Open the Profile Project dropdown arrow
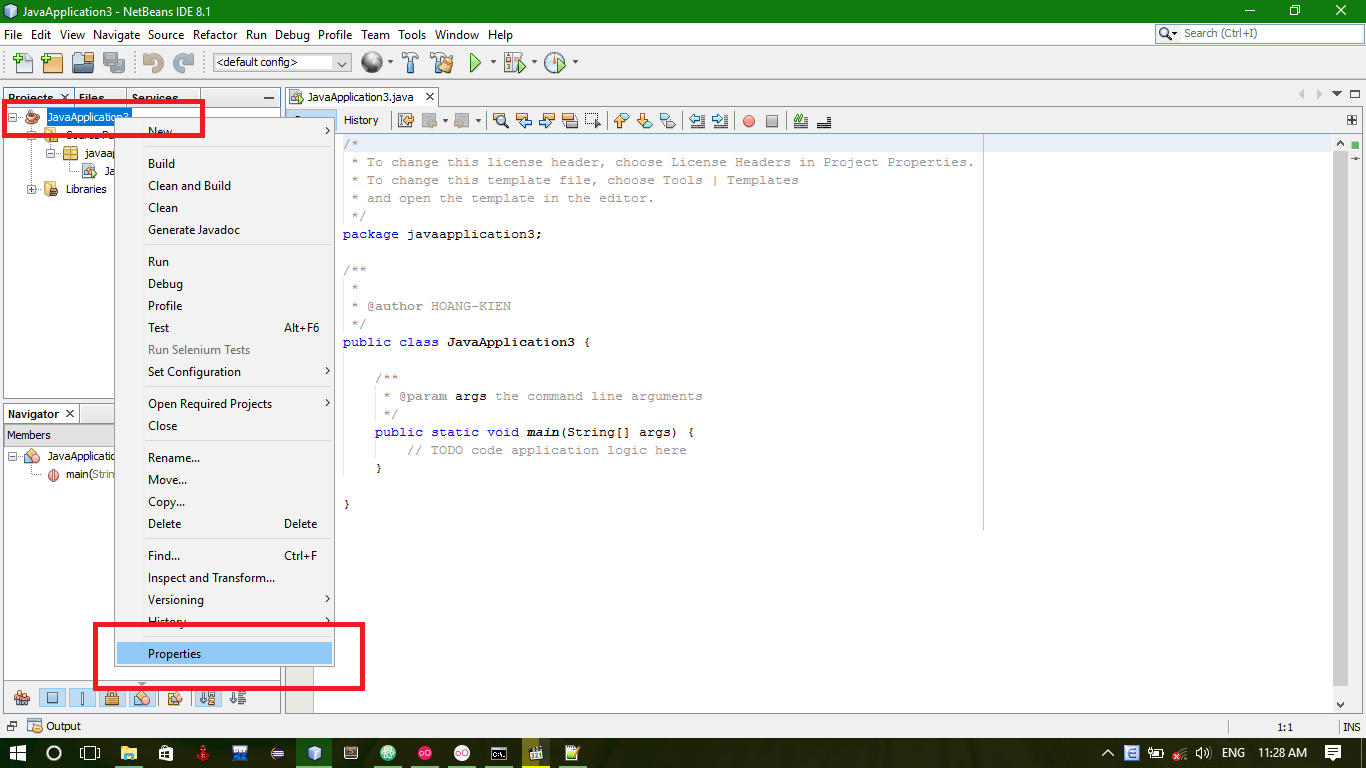1366x768 pixels. pyautogui.click(x=575, y=63)
